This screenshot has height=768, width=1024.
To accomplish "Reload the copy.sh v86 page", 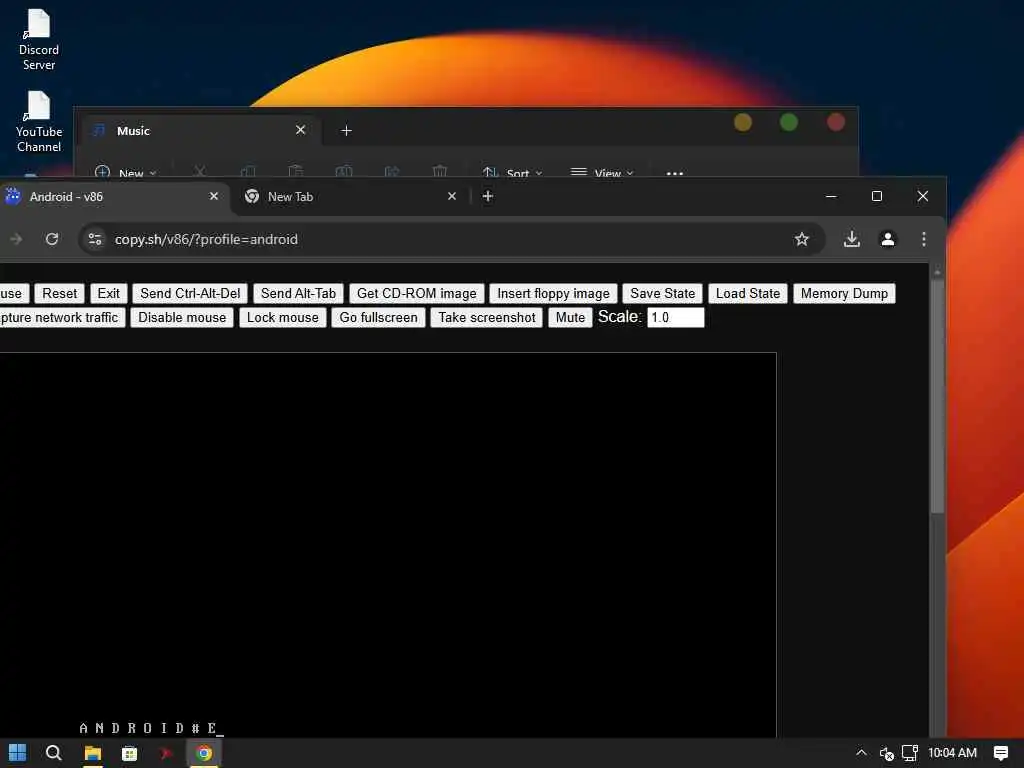I will [x=52, y=239].
